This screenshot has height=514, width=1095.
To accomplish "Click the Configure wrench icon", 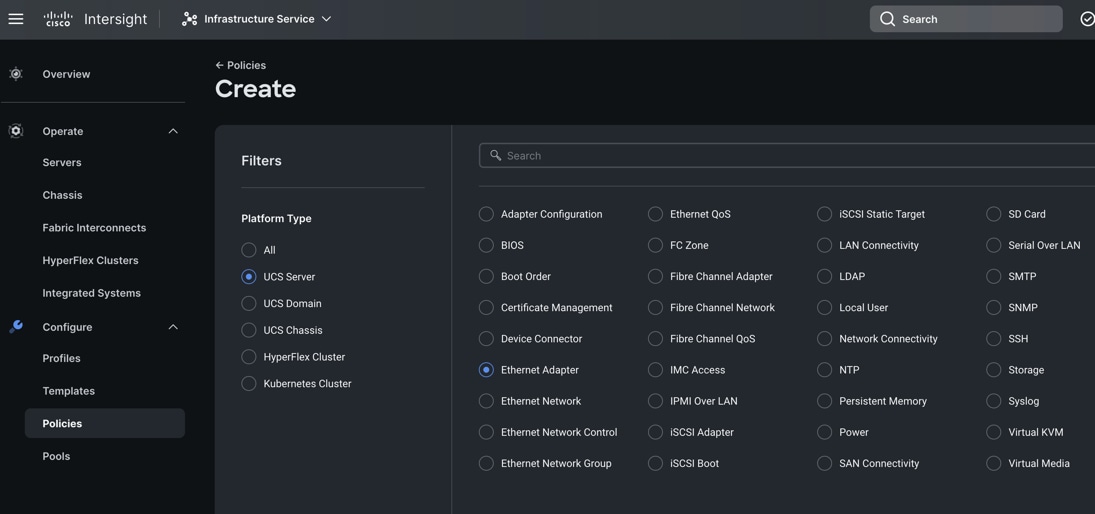I will [16, 327].
